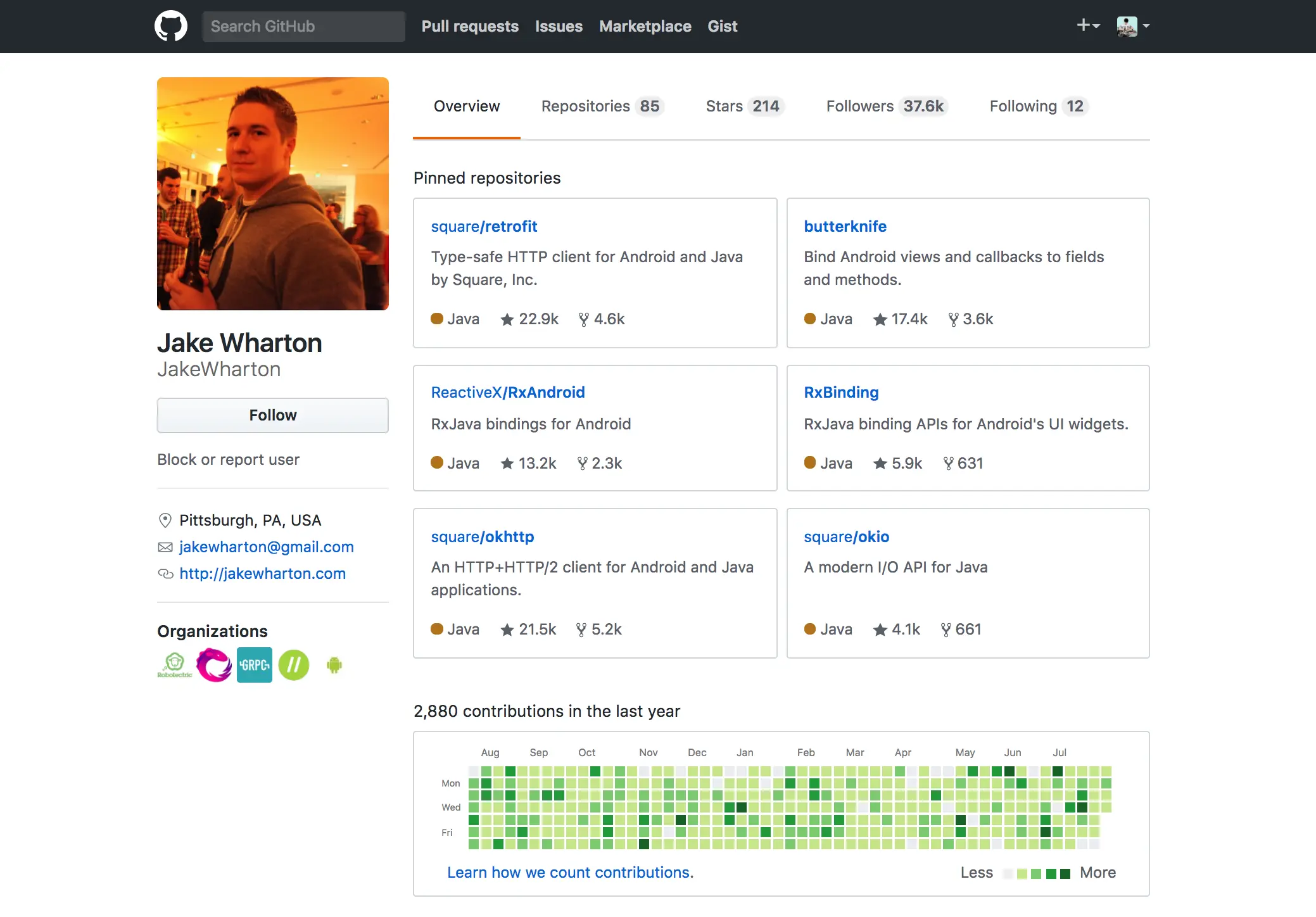Screen dimensions: 1316x917
Task: Click Jake Wharton's profile photo
Action: 272,194
